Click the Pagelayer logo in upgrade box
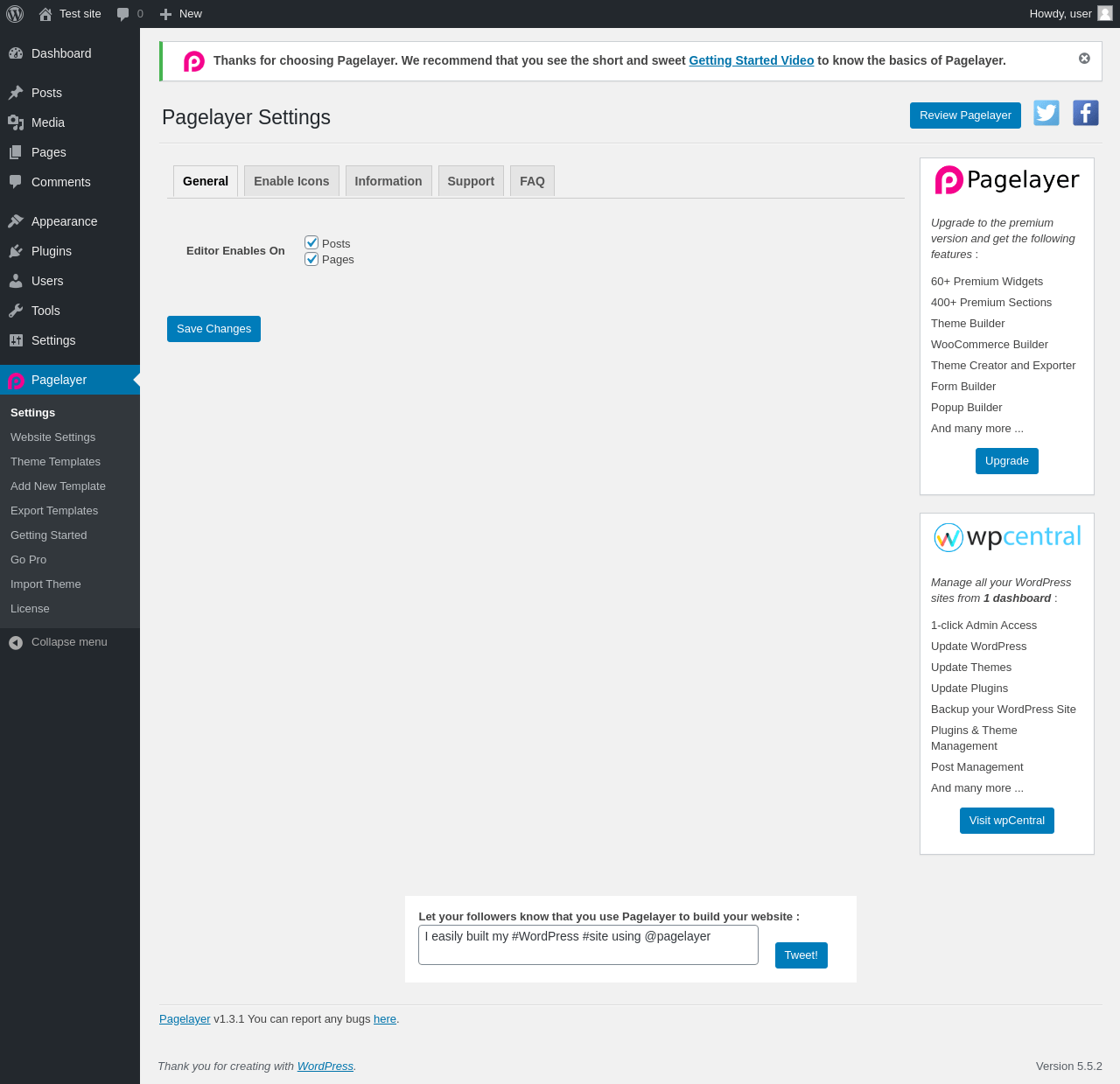The width and height of the screenshot is (1120, 1084). point(1007,180)
